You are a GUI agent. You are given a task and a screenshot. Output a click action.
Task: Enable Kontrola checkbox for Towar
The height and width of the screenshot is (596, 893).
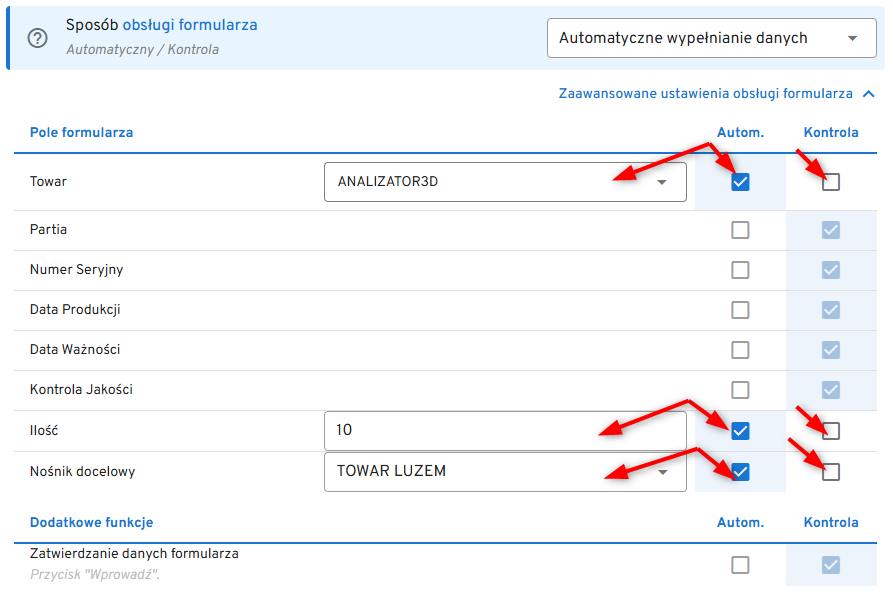click(x=831, y=182)
